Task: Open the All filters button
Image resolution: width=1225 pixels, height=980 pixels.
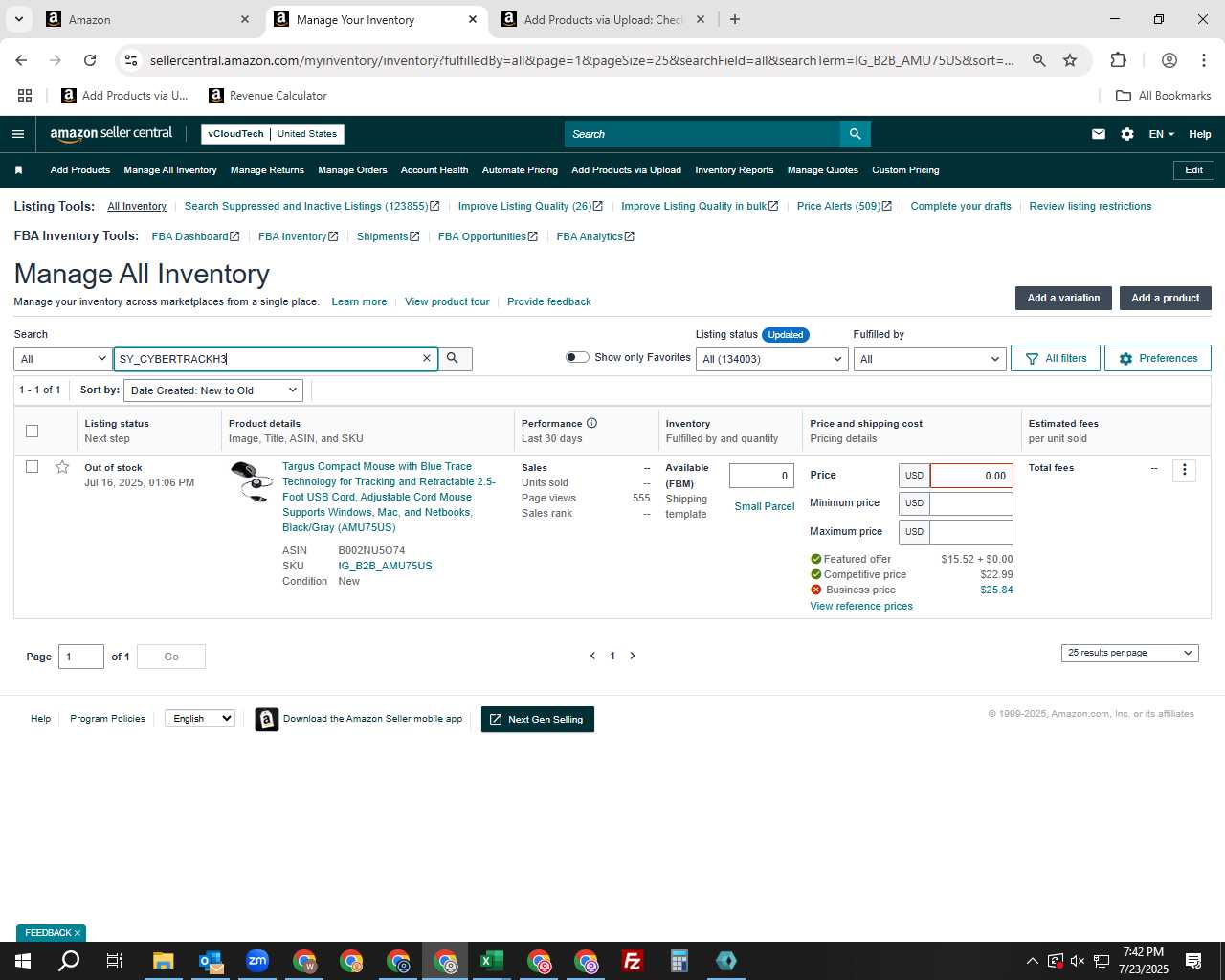Action: coord(1056,358)
